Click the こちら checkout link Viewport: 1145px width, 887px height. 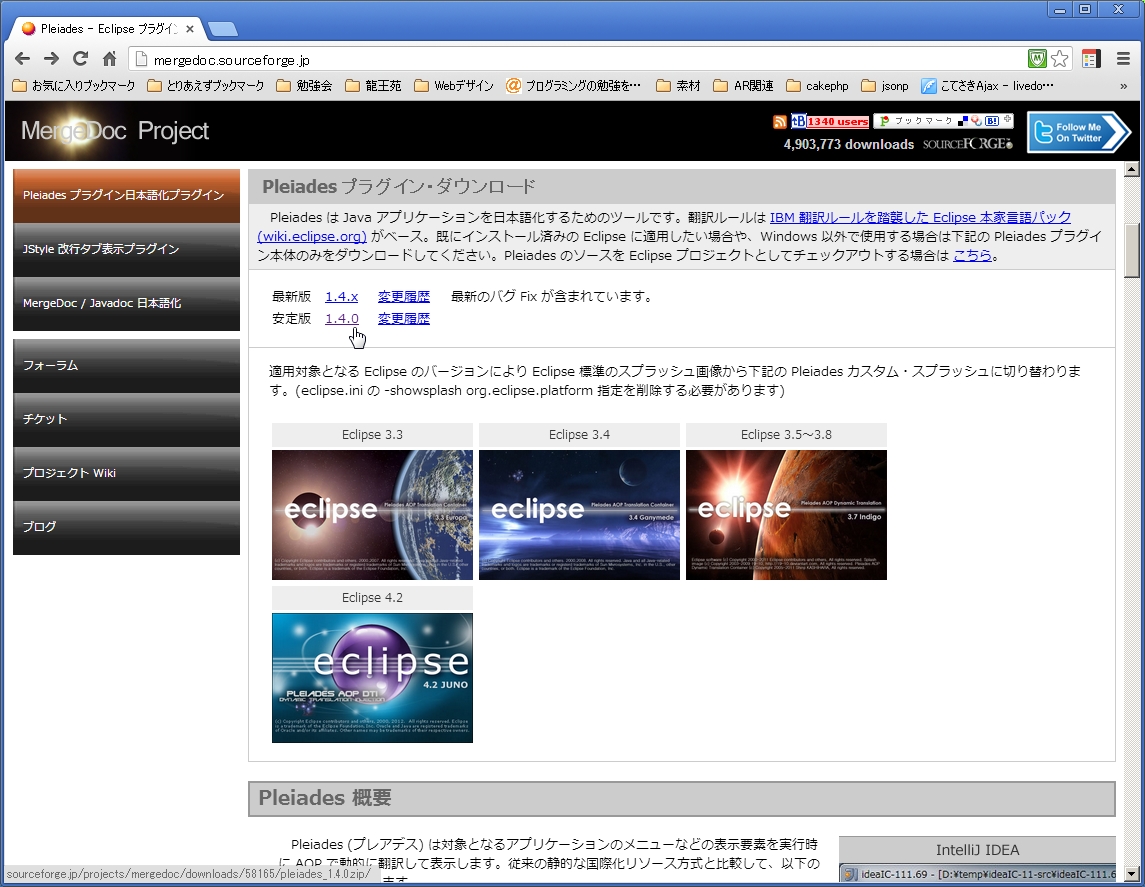(972, 256)
